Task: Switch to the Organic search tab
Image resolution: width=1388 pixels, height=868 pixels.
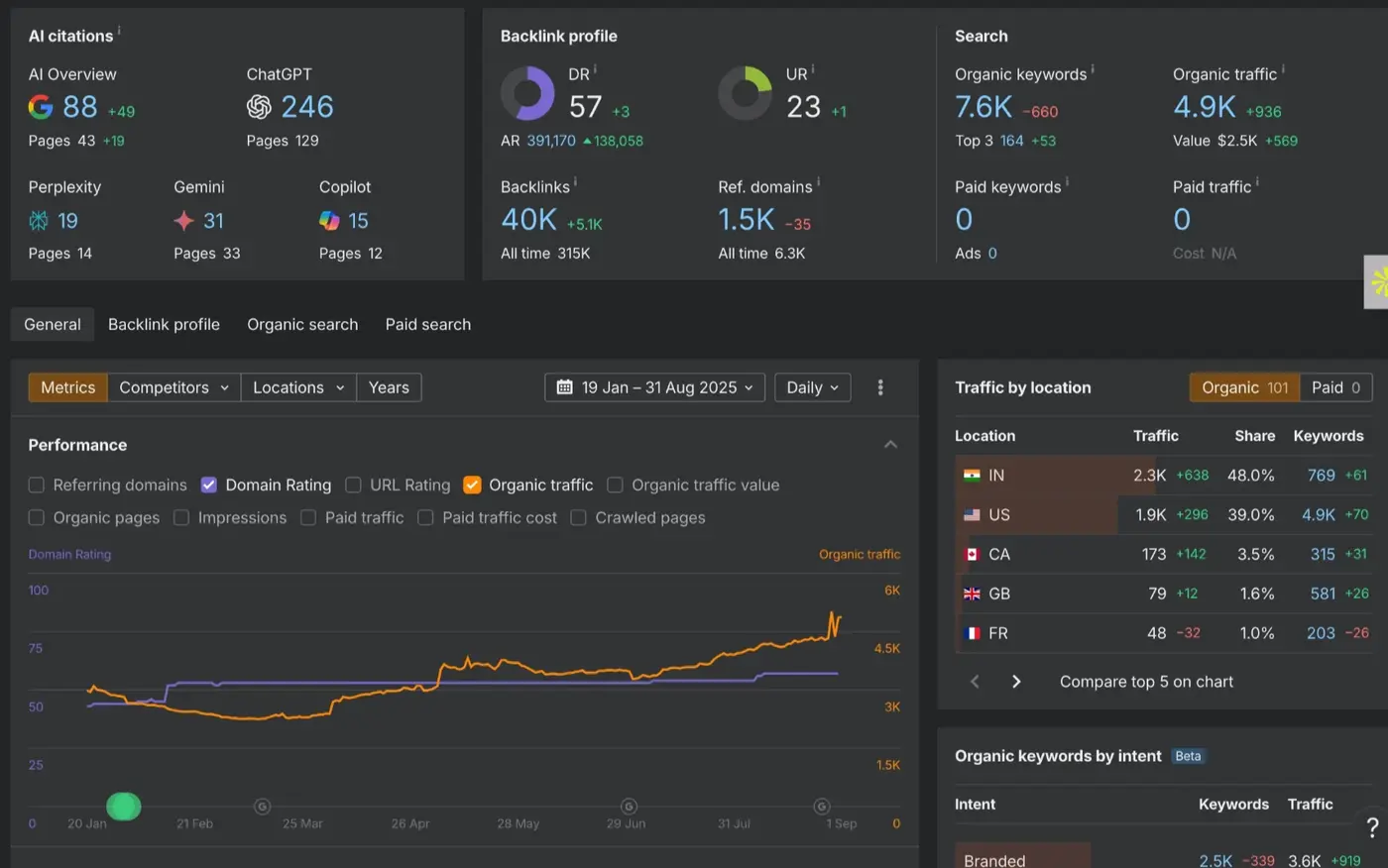Action: (x=302, y=324)
